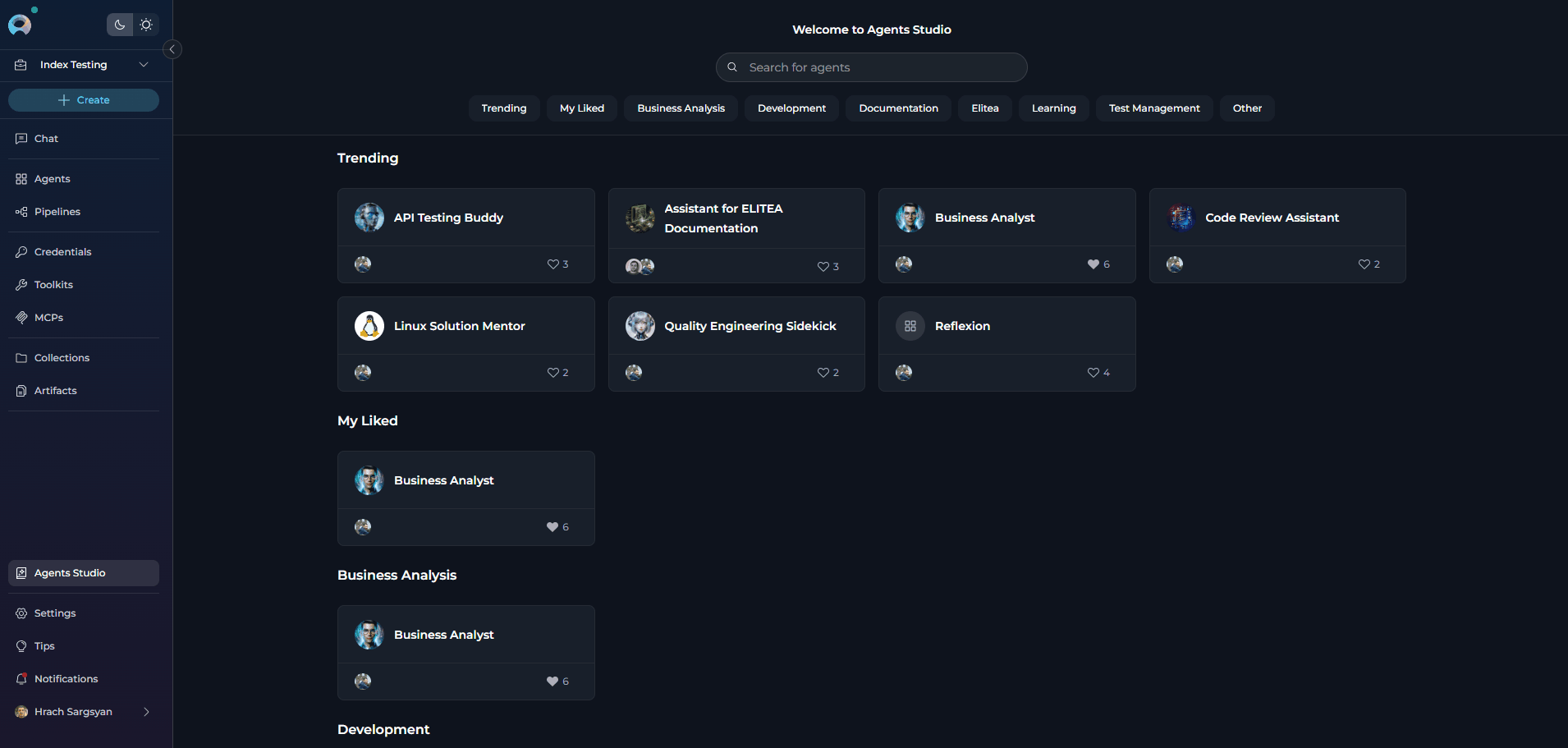This screenshot has width=1568, height=748.
Task: Enable dark mode with the moon toggle
Action: pos(119,25)
